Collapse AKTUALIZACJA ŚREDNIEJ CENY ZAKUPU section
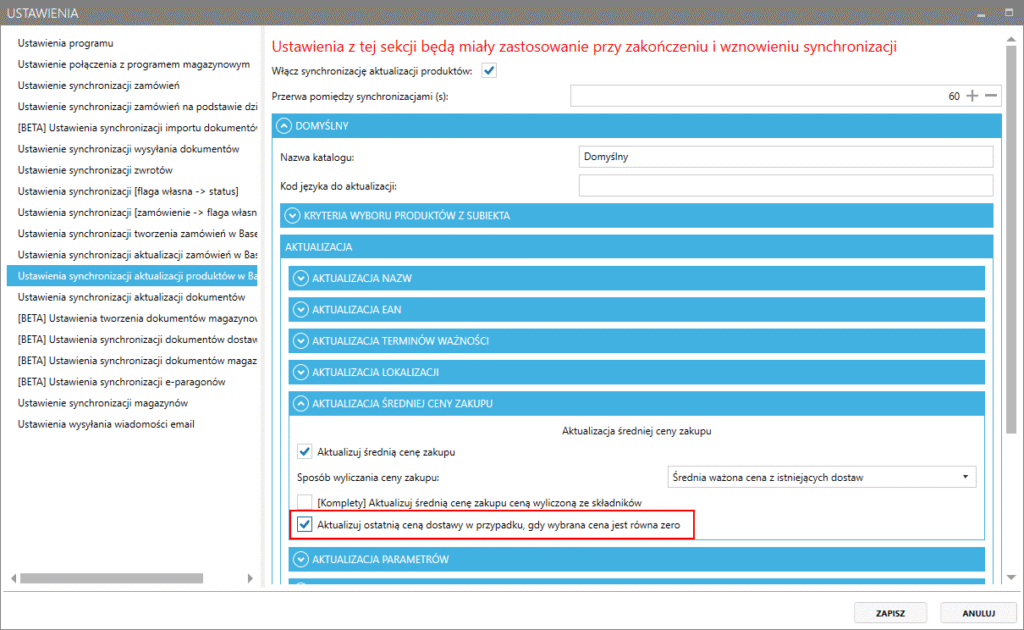This screenshot has width=1024, height=630. click(300, 403)
